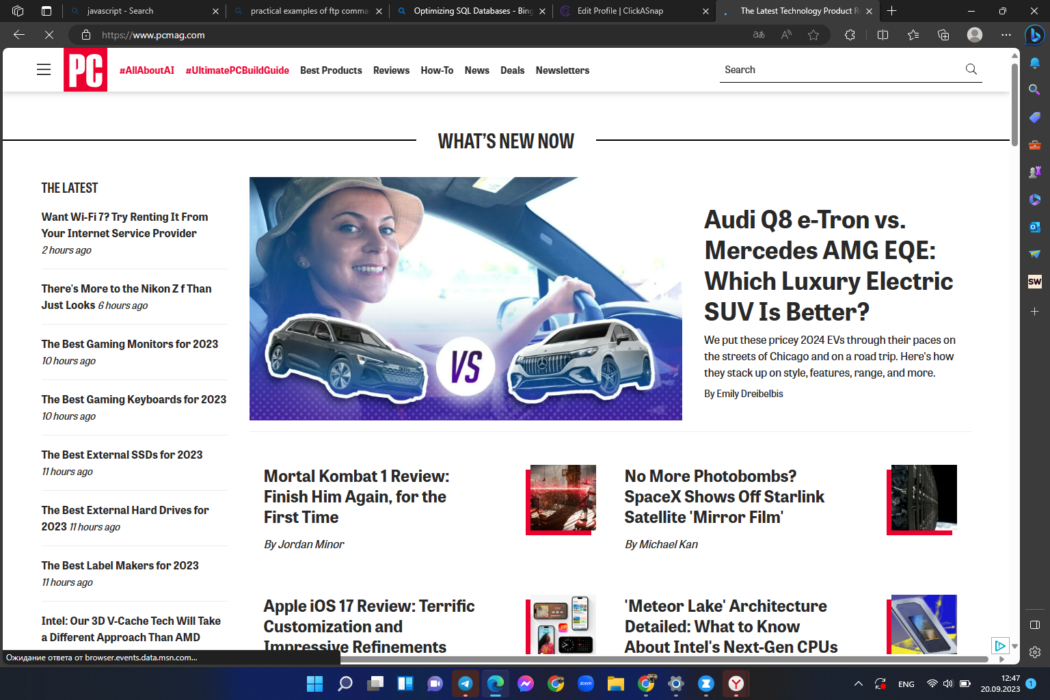
Task: Open the translate page icon
Action: 759,35
